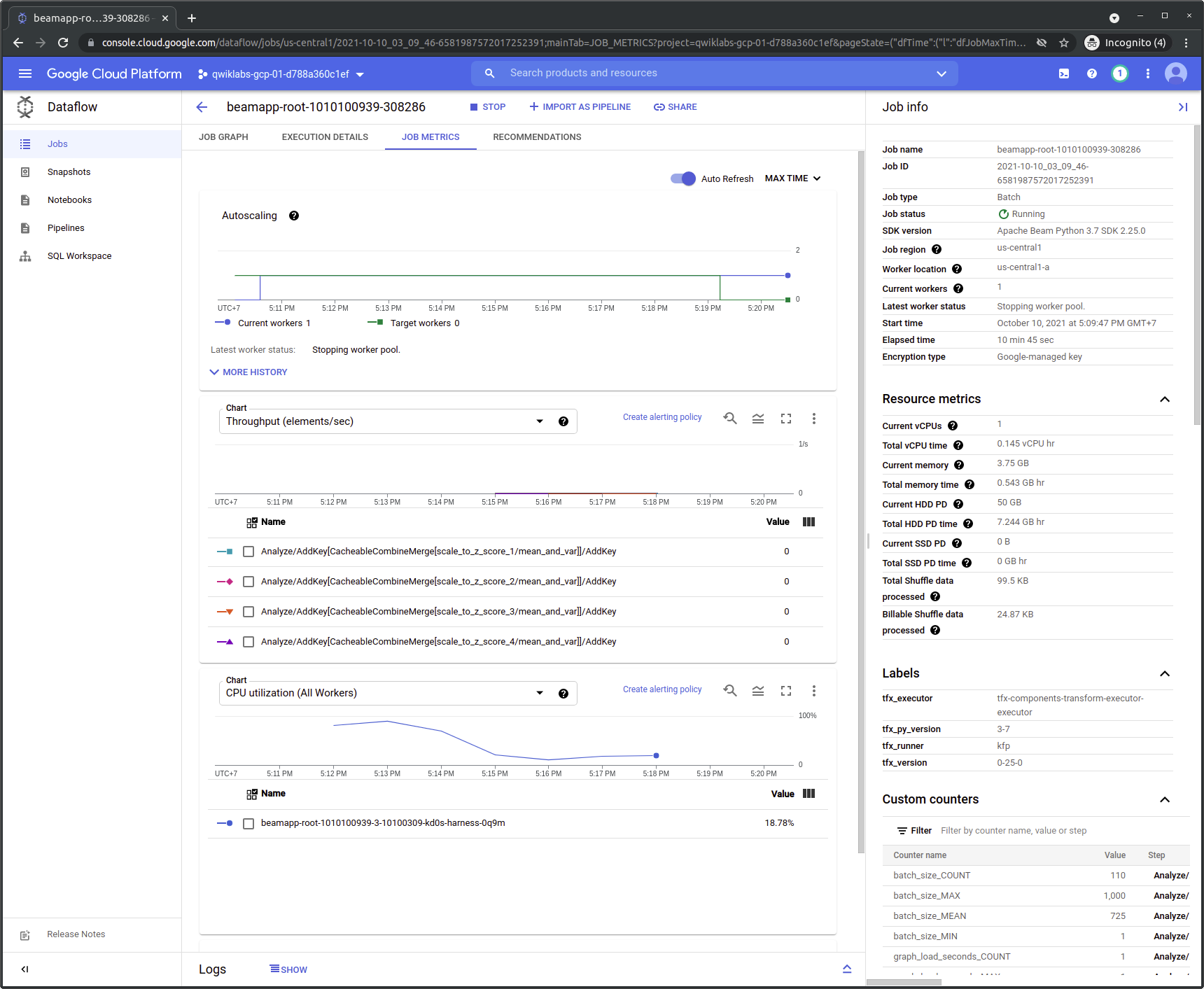Toggle legend on Throughput chart
This screenshot has height=989, width=1204.
pyautogui.click(x=758, y=419)
